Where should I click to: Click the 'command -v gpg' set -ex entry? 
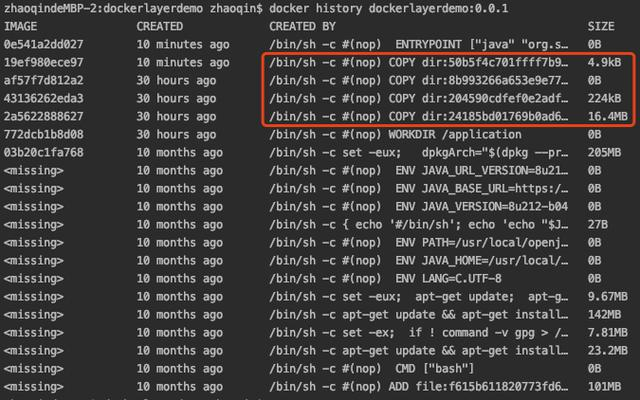[x=418, y=333]
